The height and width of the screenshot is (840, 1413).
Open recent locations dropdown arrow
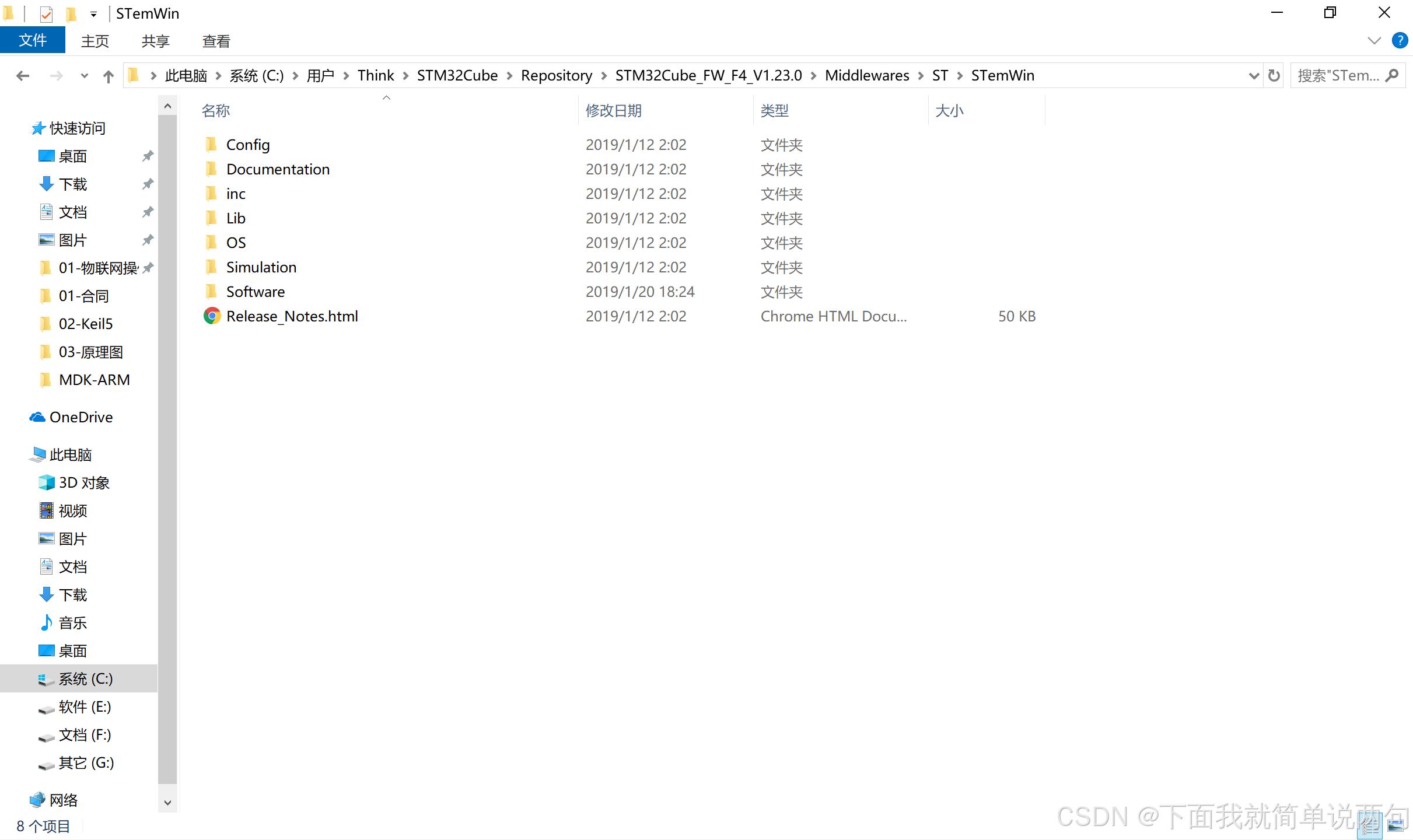point(85,76)
